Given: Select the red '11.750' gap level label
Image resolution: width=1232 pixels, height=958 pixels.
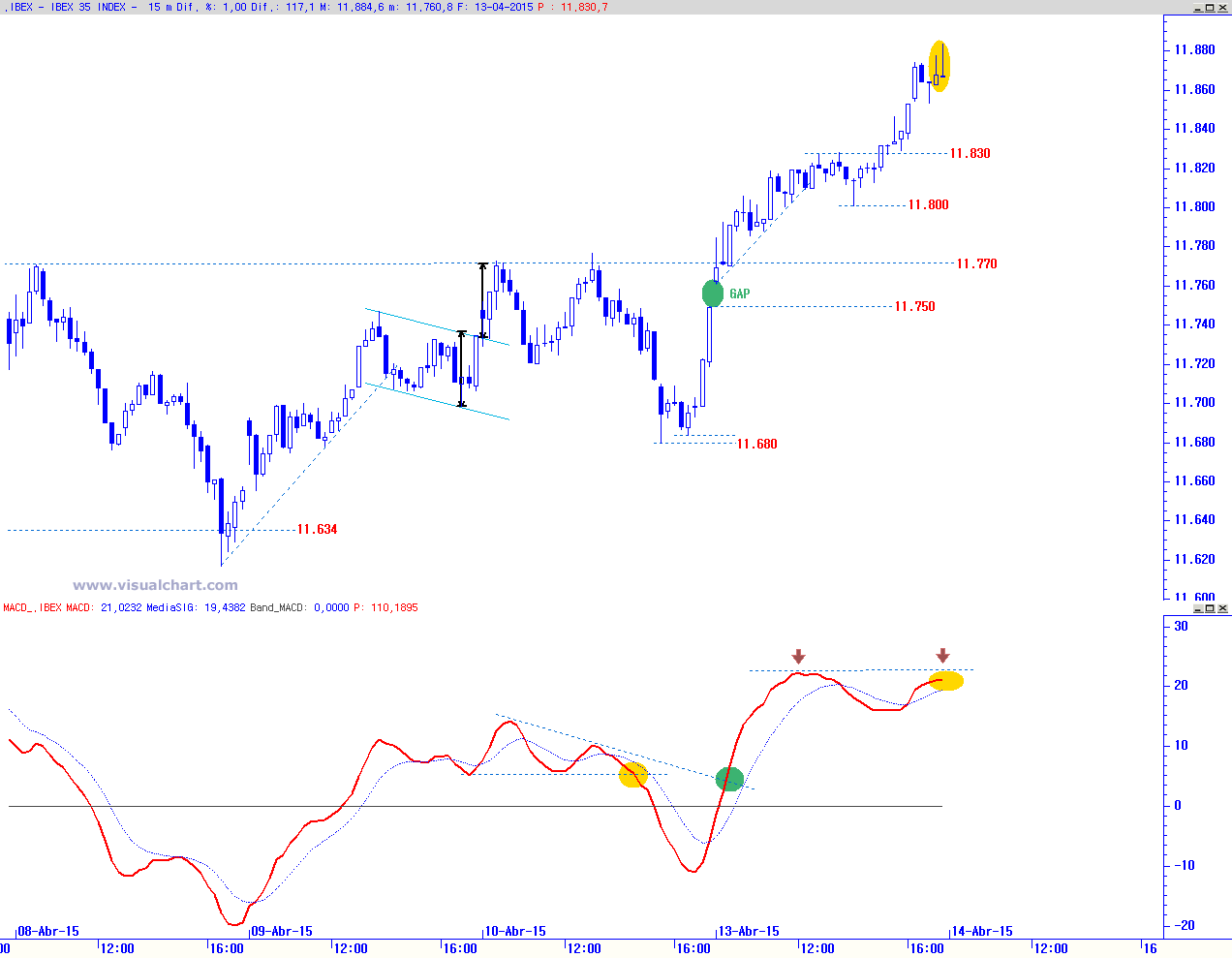Looking at the screenshot, I should pos(914,306).
